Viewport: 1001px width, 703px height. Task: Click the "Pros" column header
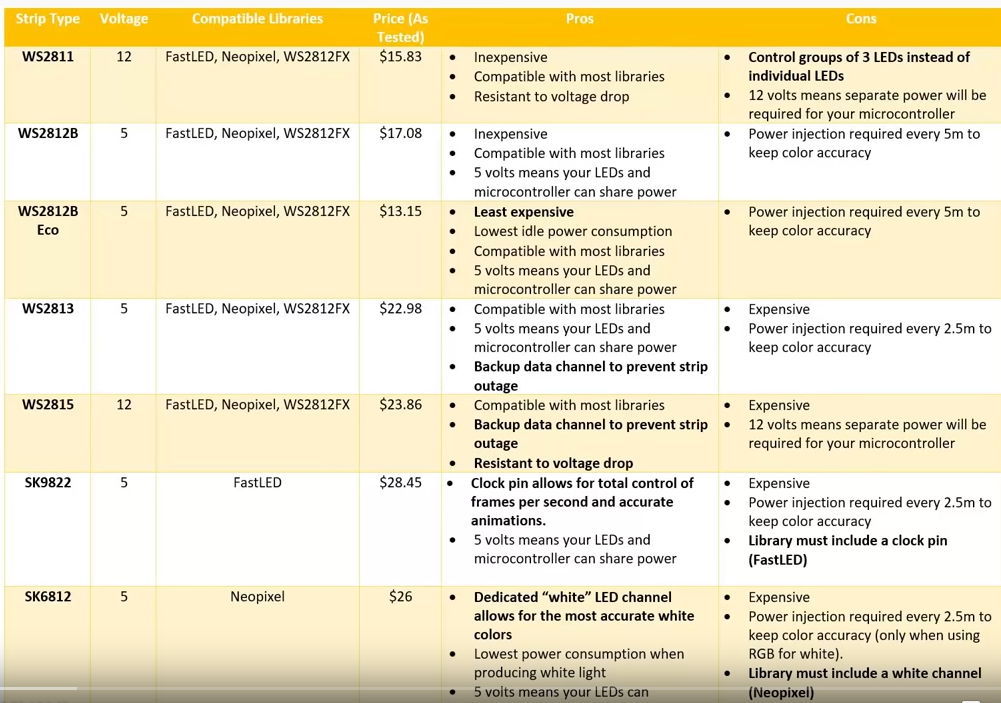click(x=580, y=19)
